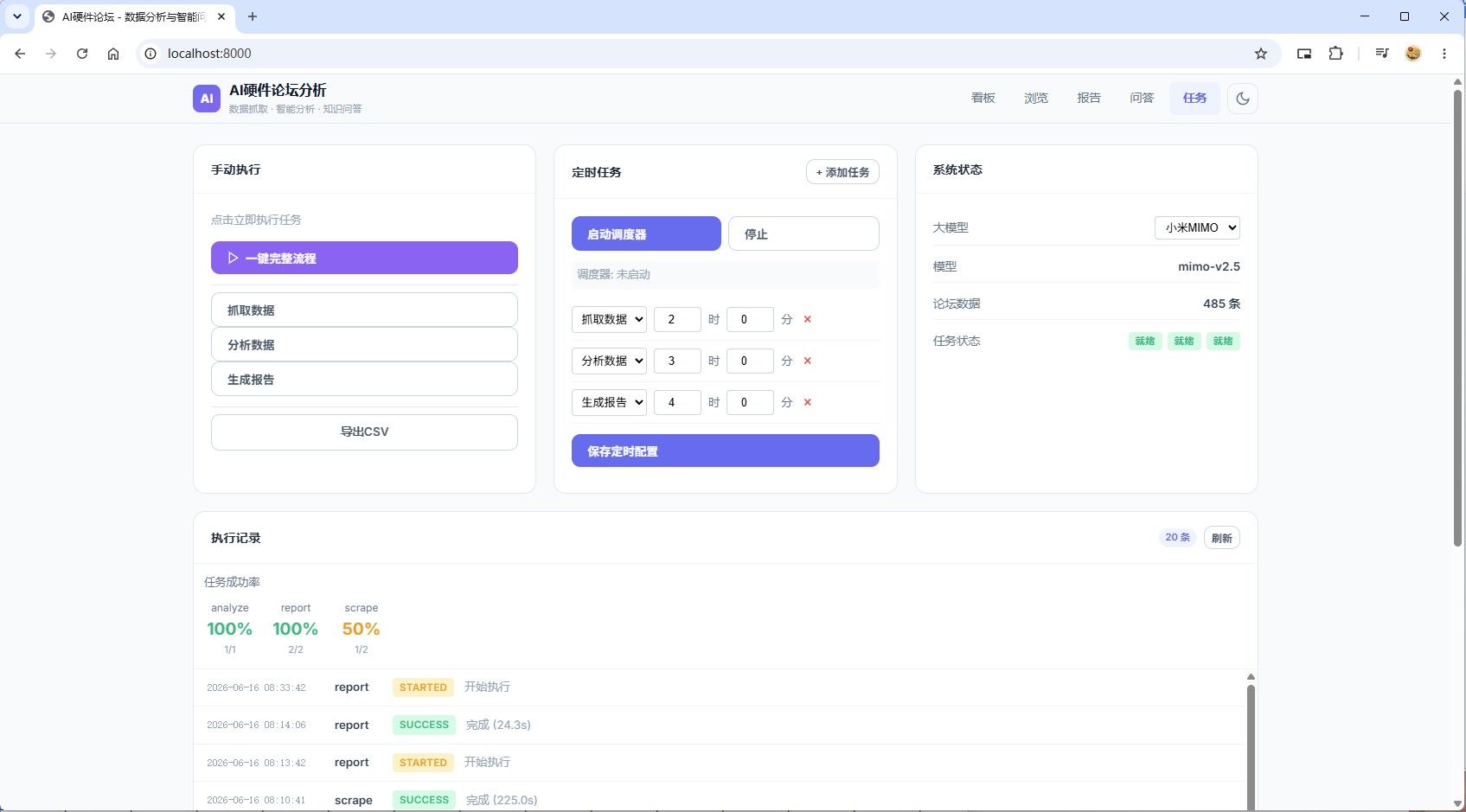Image resolution: width=1466 pixels, height=812 pixels.
Task: Open the browser home page
Action: pos(113,54)
